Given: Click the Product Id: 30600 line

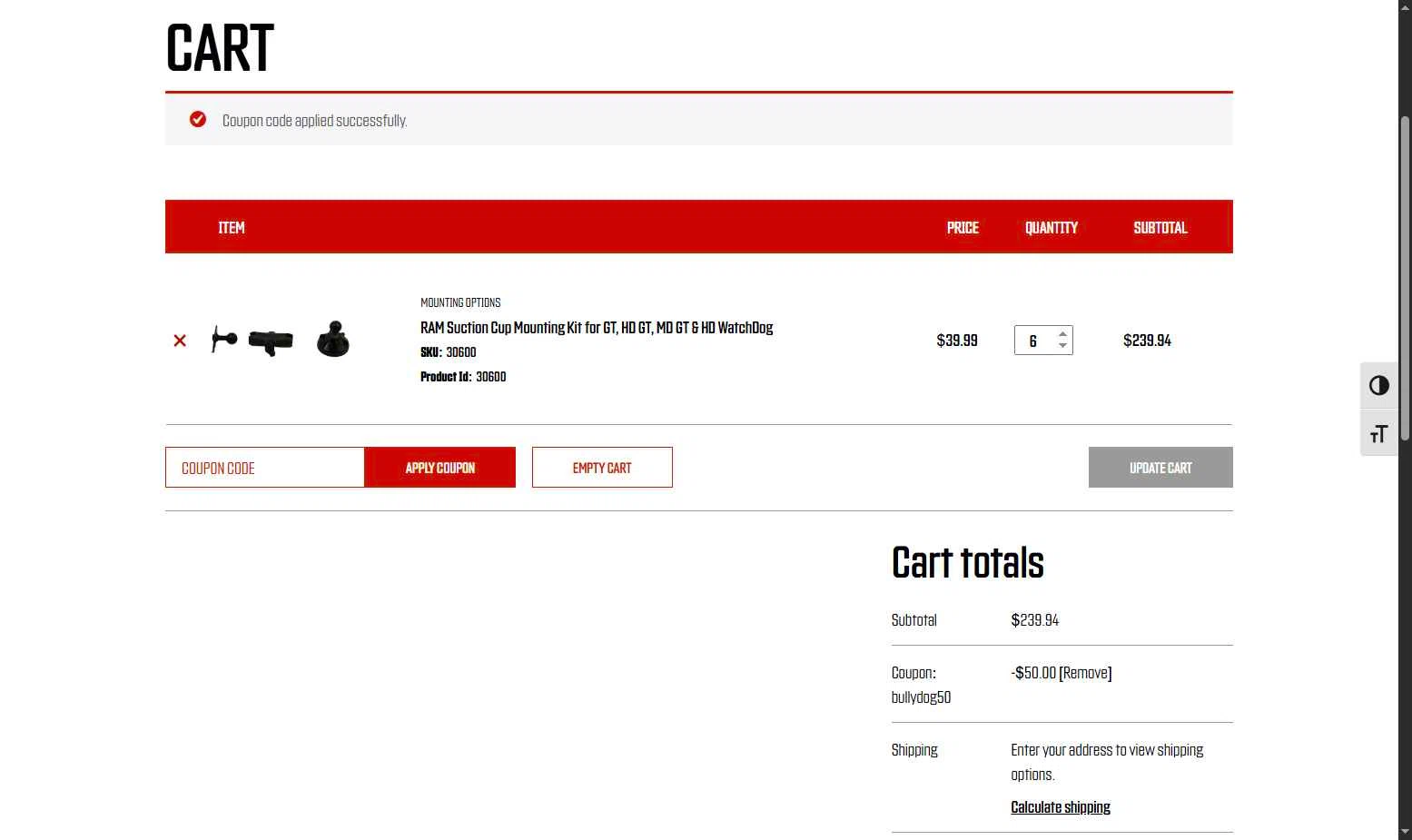Looking at the screenshot, I should click(x=463, y=377).
